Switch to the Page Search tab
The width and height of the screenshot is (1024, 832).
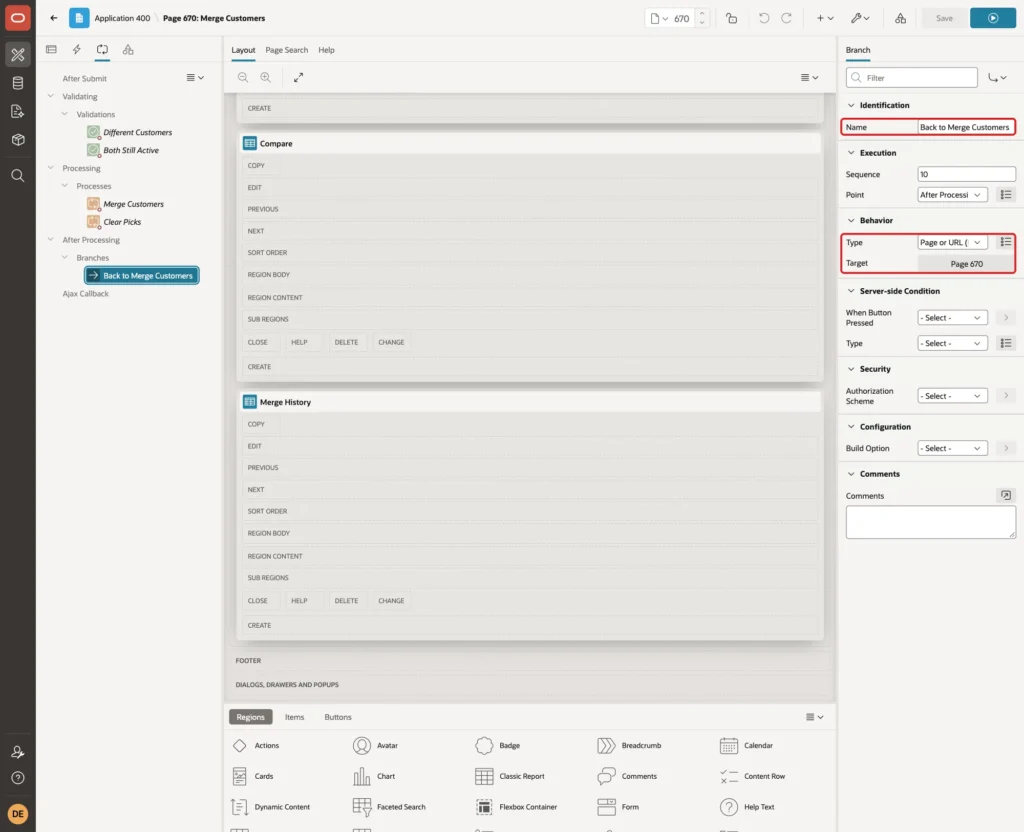pos(286,50)
